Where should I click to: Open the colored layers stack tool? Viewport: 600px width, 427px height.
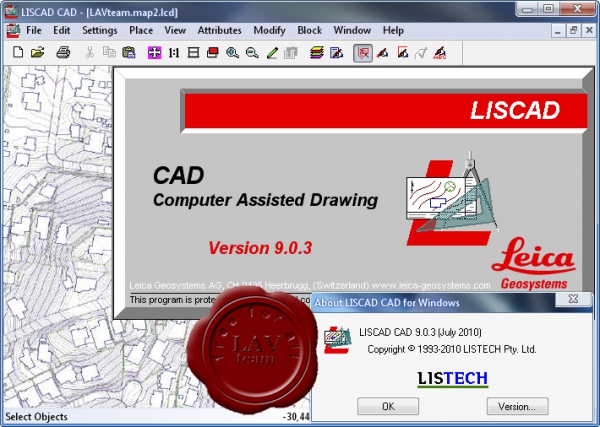317,52
